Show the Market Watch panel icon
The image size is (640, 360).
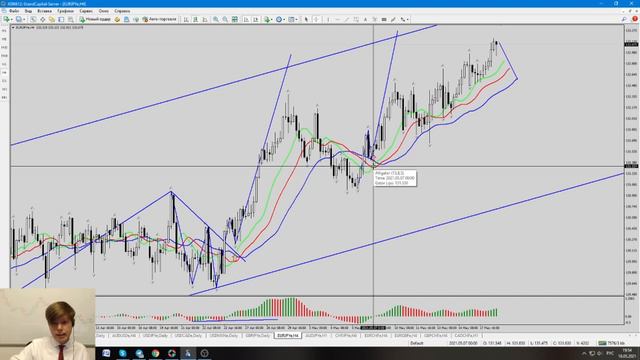tap(33, 19)
